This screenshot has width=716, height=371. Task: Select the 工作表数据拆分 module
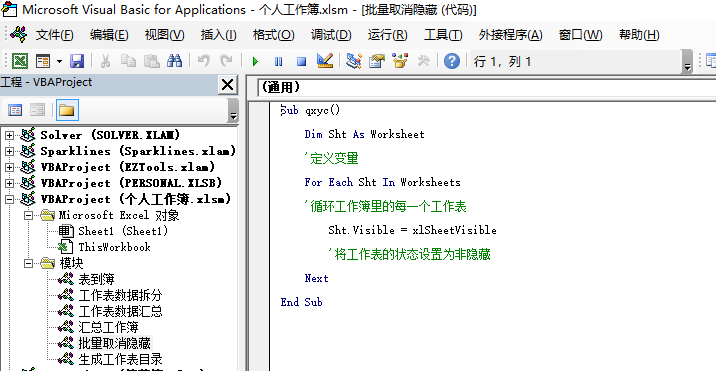pos(120,295)
